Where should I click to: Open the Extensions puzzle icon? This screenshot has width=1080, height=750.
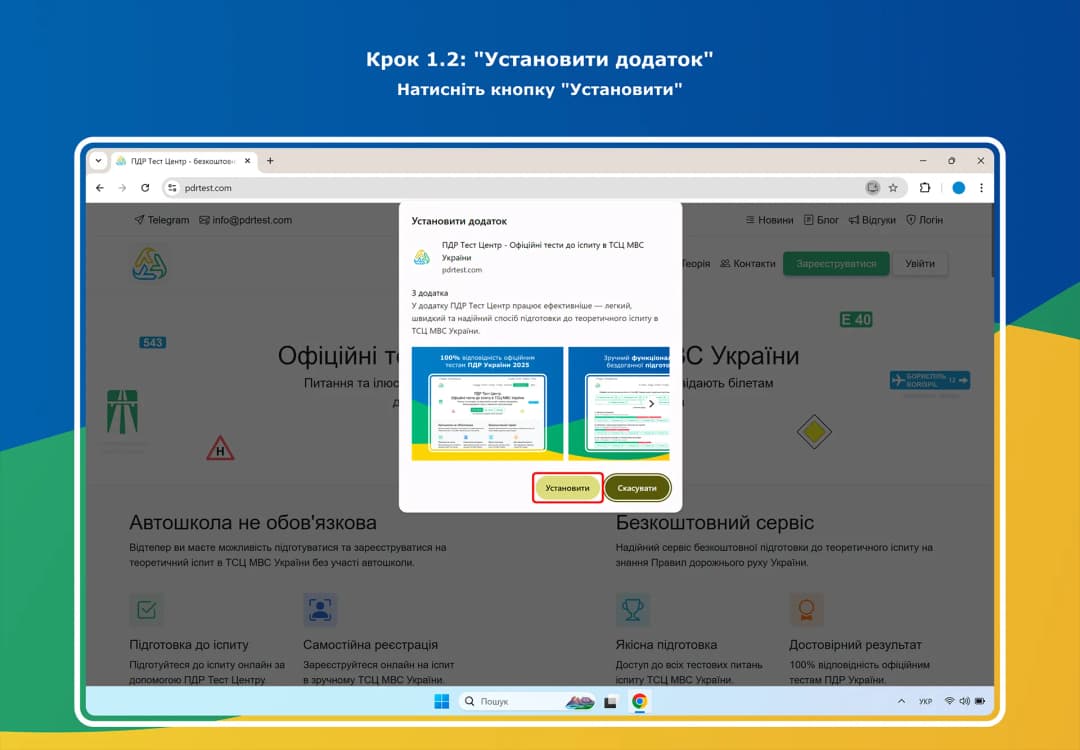click(x=924, y=187)
